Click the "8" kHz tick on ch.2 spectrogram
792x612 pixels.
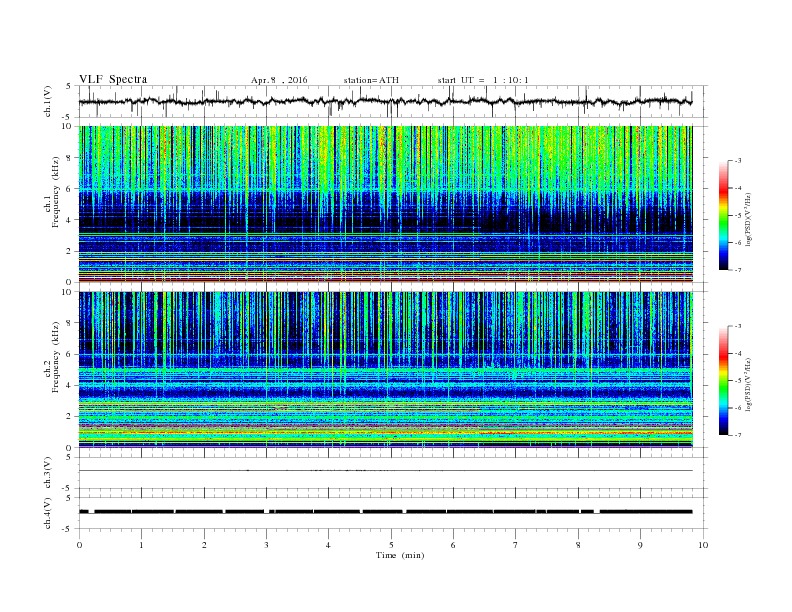click(69, 323)
